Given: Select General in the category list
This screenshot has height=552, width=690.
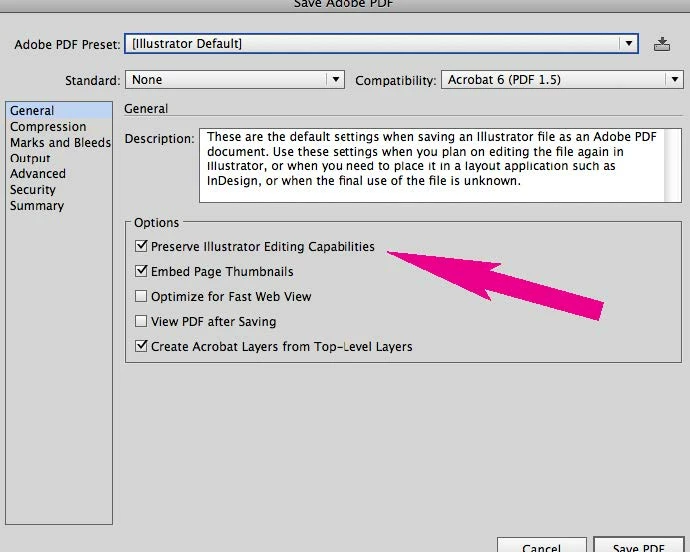Looking at the screenshot, I should tap(59, 110).
